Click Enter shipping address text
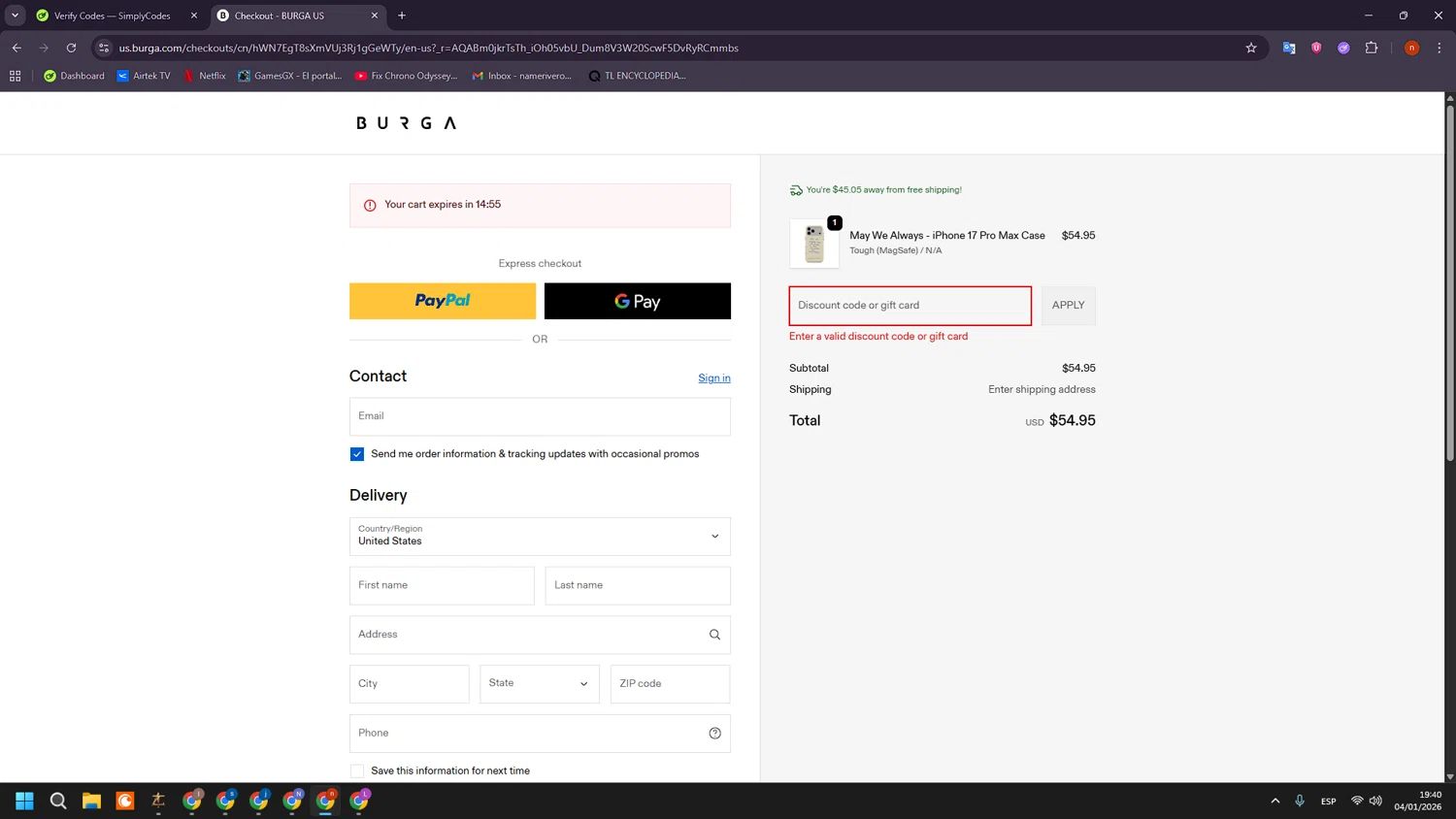This screenshot has height=819, width=1456. [1042, 390]
